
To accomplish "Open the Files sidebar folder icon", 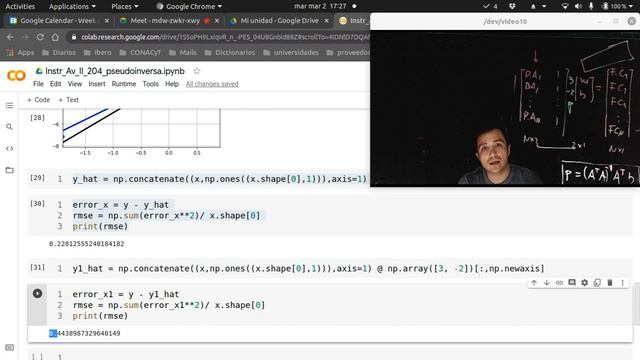I will coord(9,170).
